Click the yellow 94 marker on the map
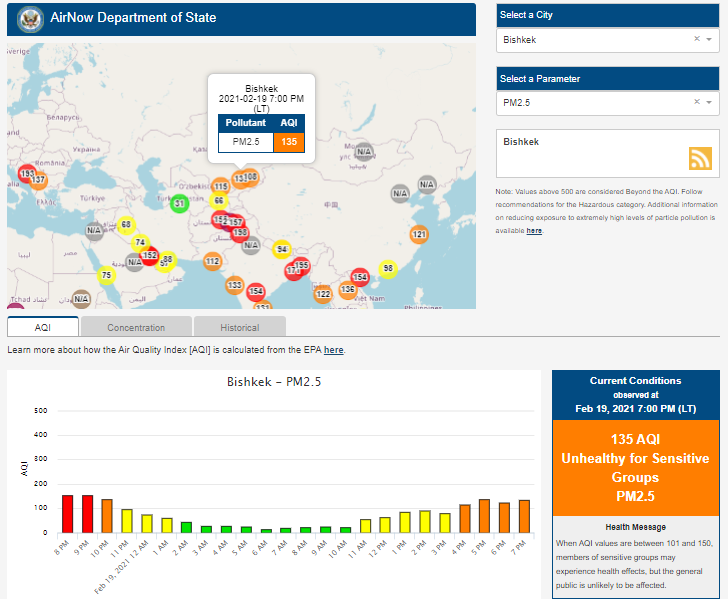Image resolution: width=728 pixels, height=599 pixels. pos(282,250)
